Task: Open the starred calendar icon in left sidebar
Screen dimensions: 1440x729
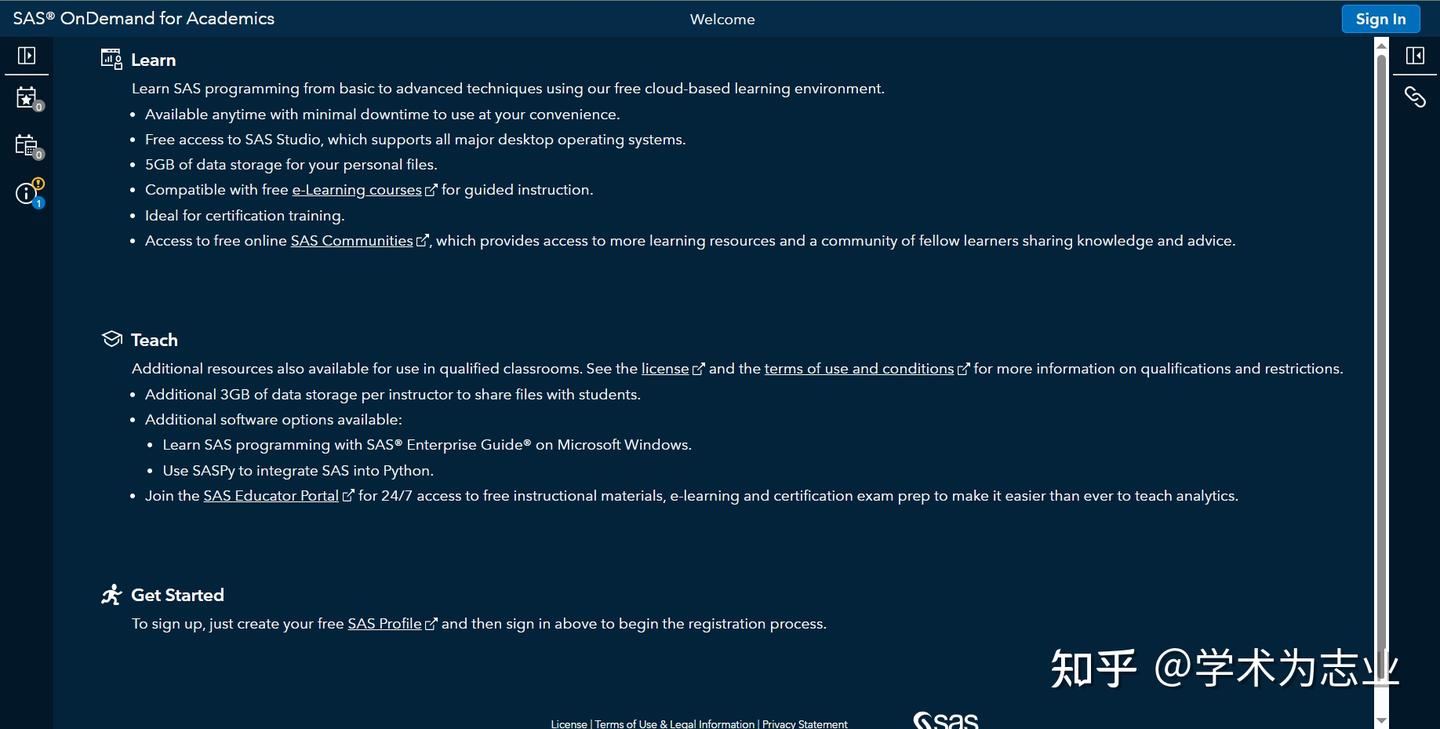Action: click(x=27, y=98)
